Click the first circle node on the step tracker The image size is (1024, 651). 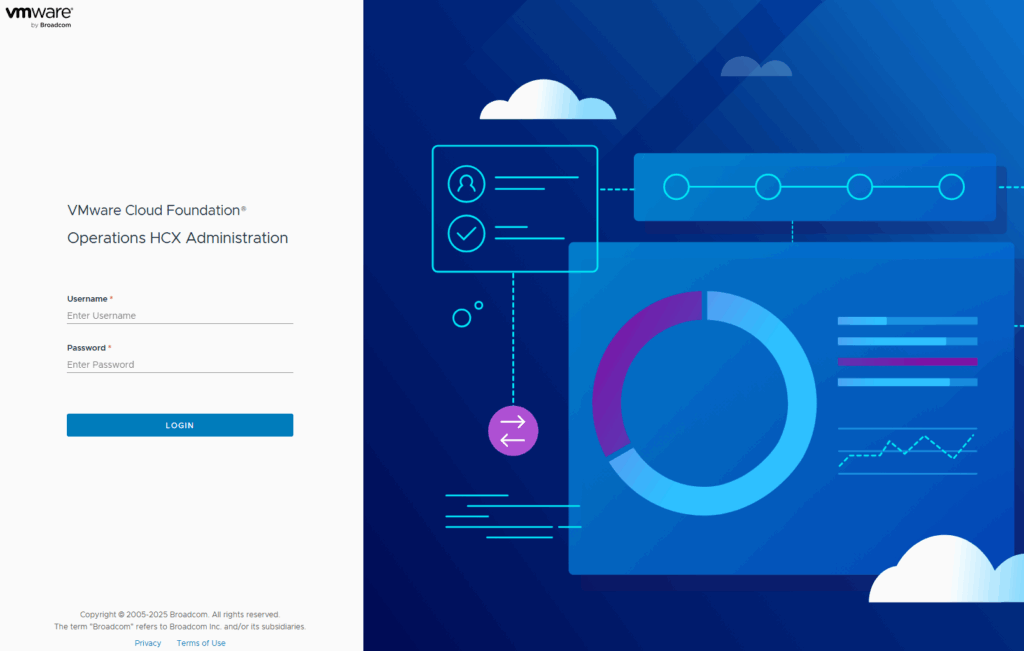(677, 187)
